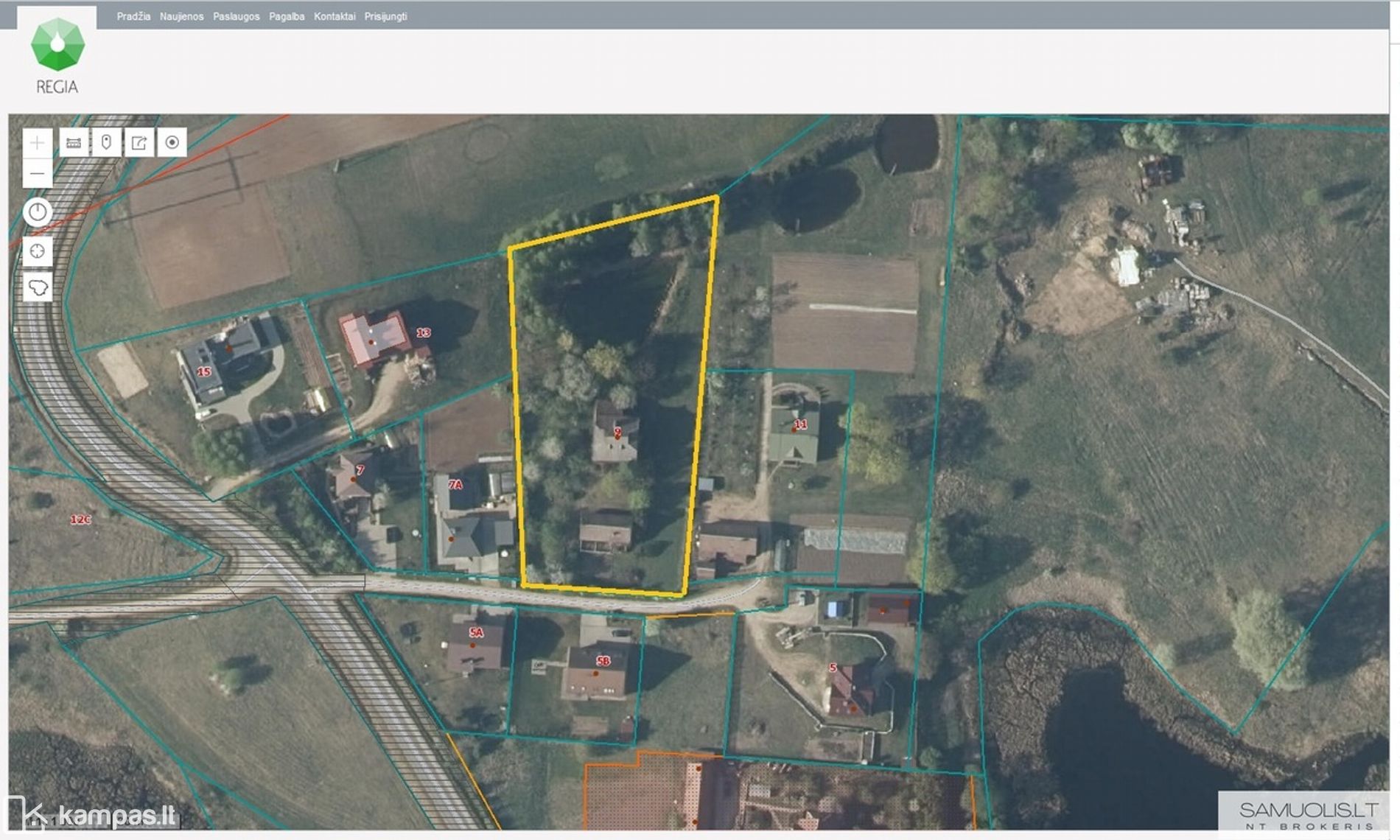
Task: Zoom in with the plus button
Action: (37, 143)
